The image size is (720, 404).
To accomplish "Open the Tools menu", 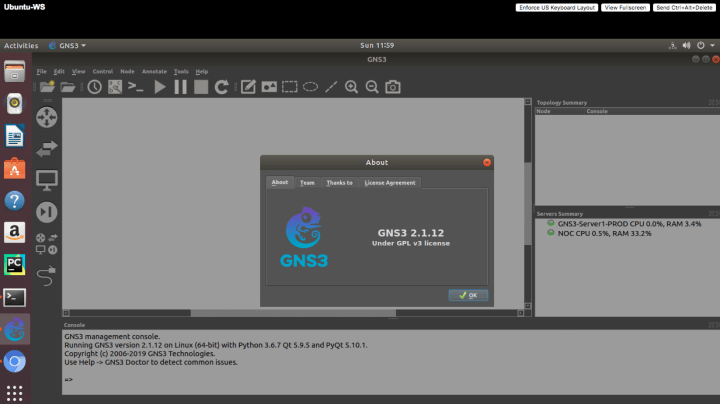I will point(181,72).
